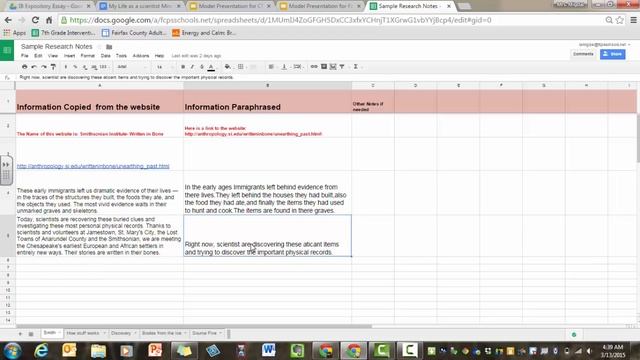The width and height of the screenshot is (640, 360).
Task: Click the Sample Research Notes document title
Action: 57,47
